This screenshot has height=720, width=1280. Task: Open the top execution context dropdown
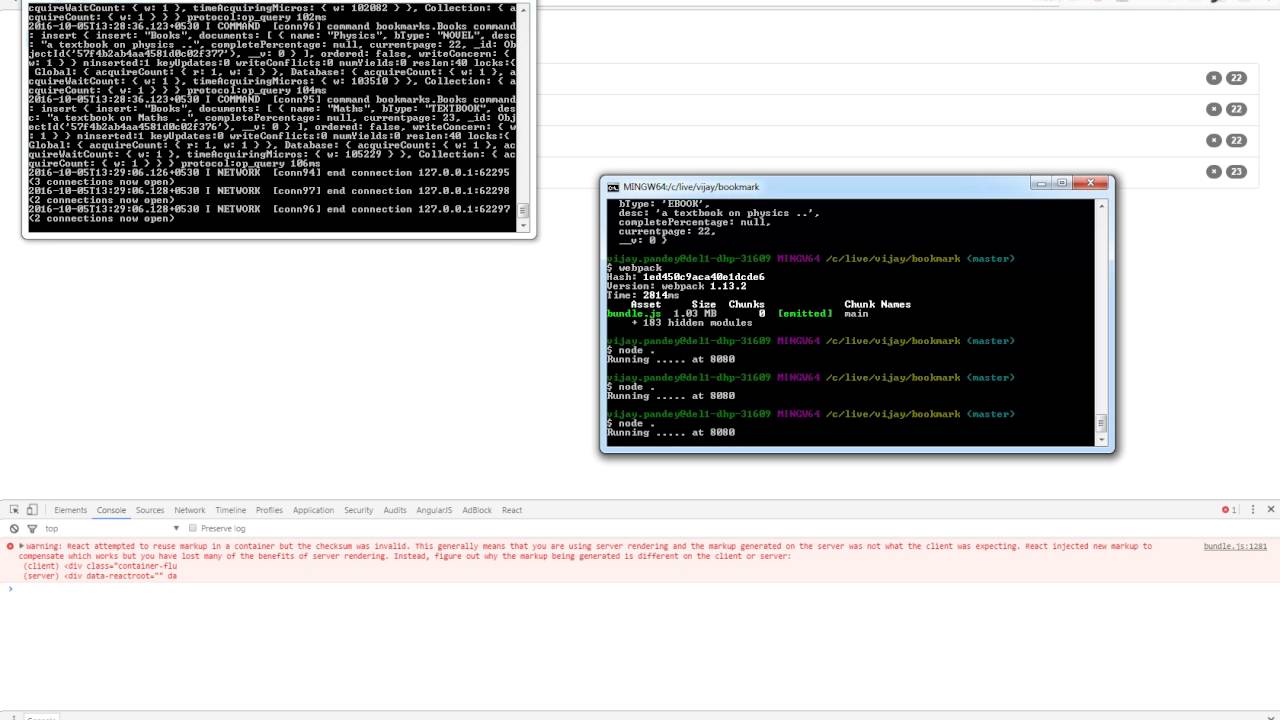[112, 528]
